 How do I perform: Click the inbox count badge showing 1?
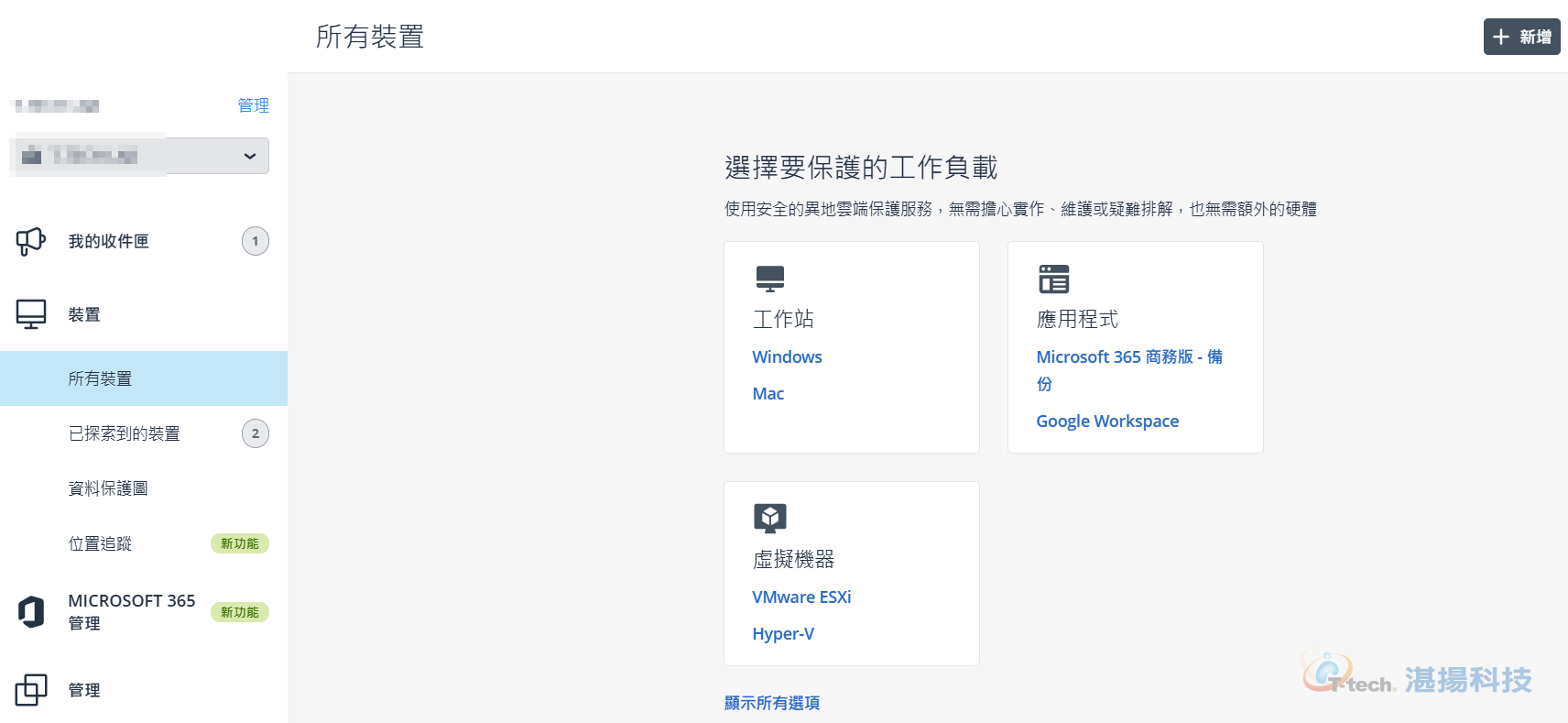(256, 241)
